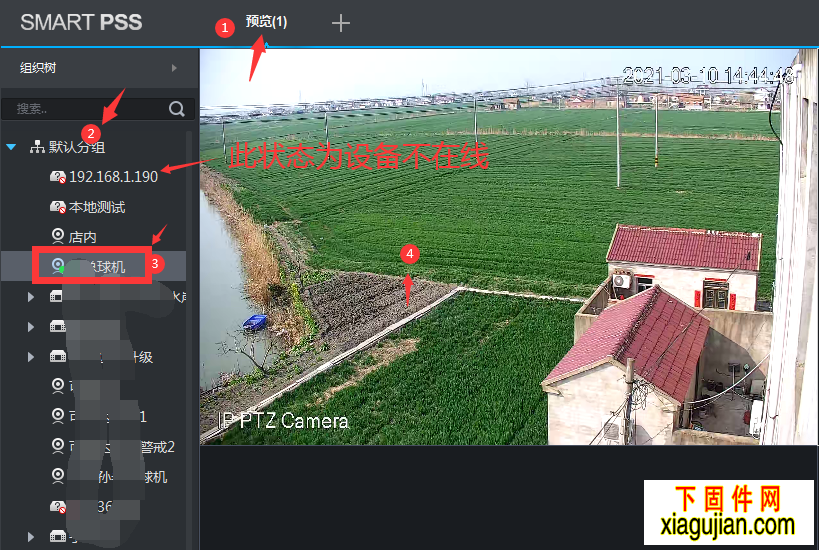This screenshot has width=819, height=550.
Task: Click the offline camera icon beside 本地测试
Action: point(57,207)
